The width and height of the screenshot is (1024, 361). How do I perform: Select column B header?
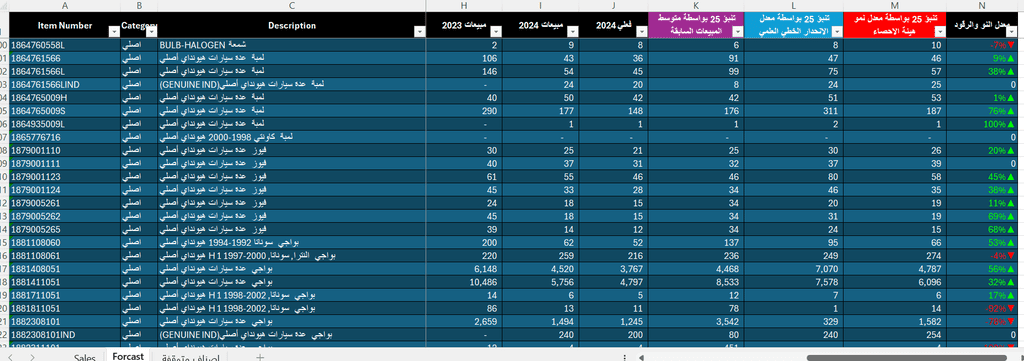click(x=138, y=6)
